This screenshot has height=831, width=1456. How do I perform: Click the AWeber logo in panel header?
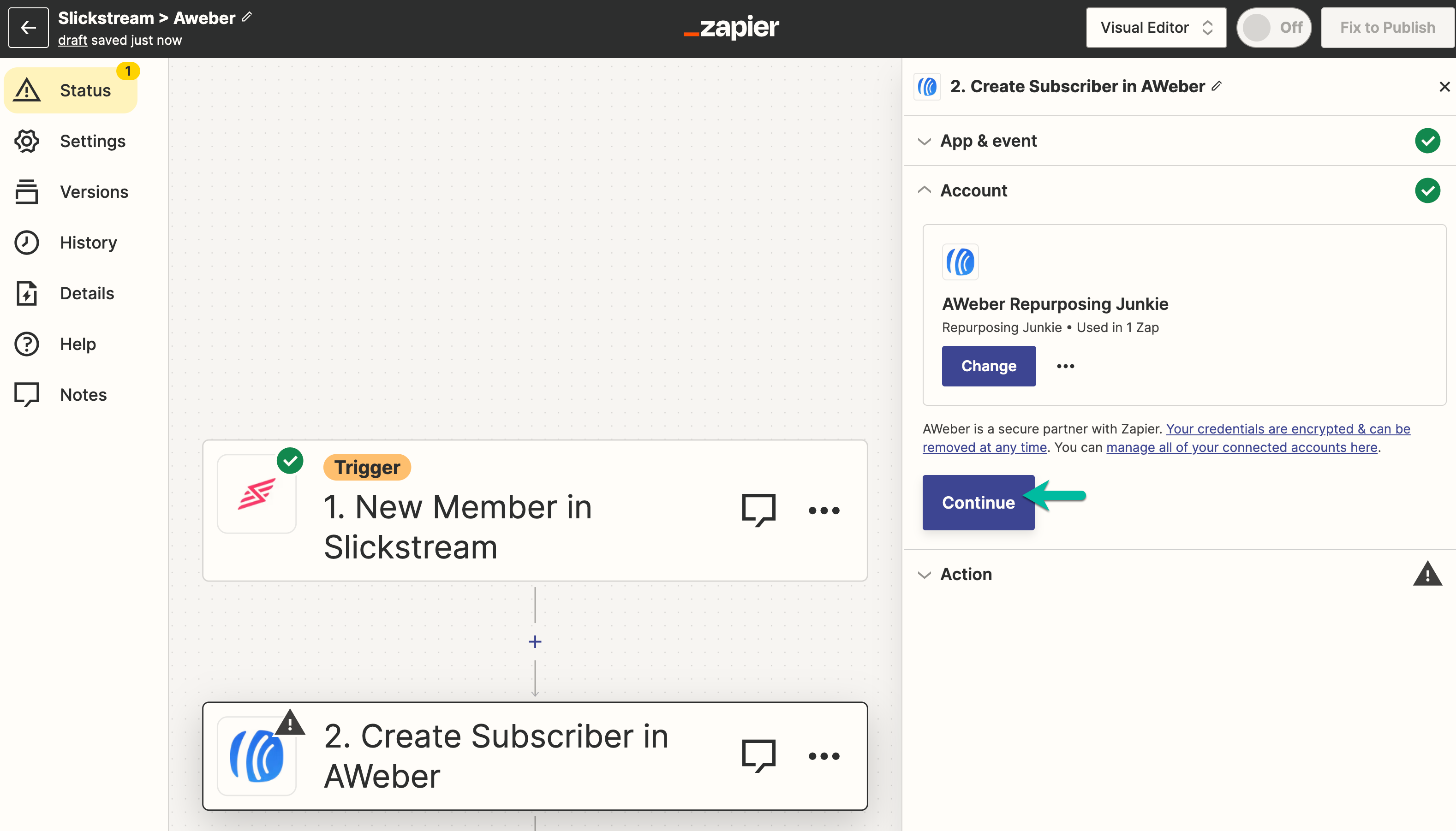tap(927, 87)
